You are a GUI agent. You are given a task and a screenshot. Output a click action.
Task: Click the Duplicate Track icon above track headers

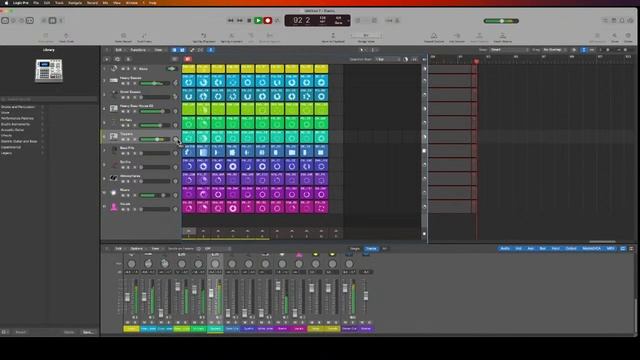(118, 59)
